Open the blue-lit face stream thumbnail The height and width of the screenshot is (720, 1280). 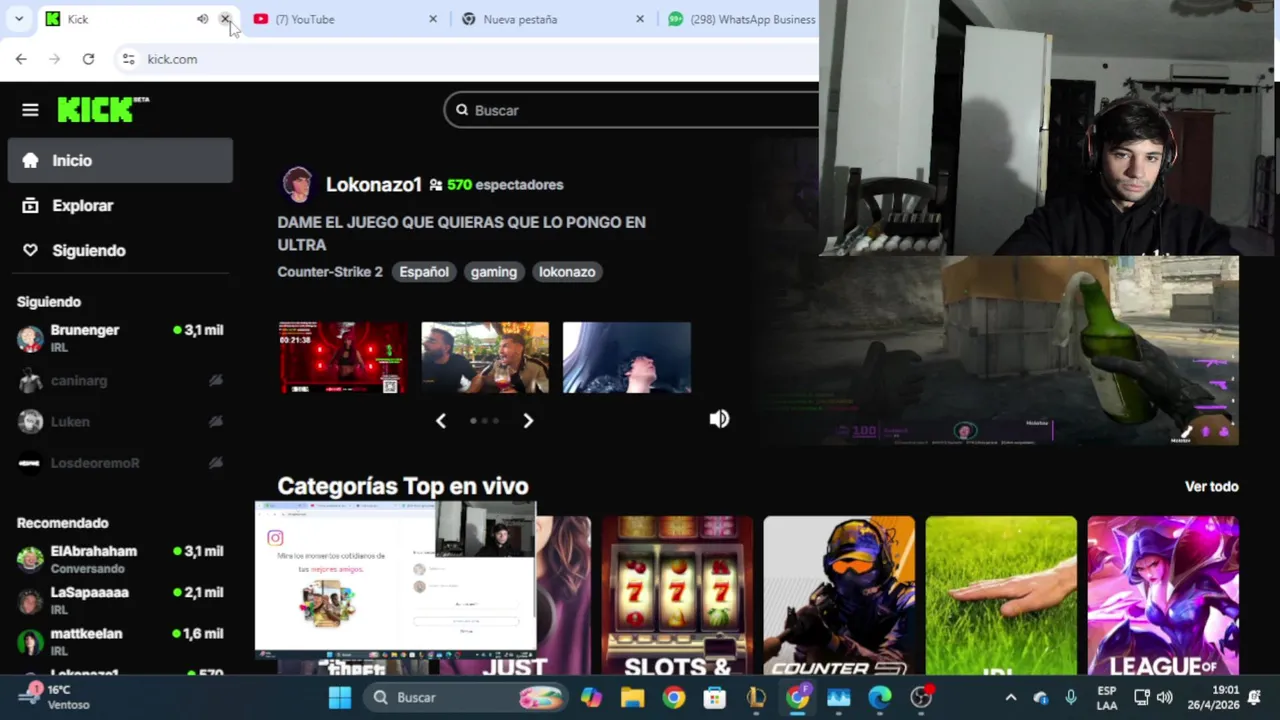627,357
